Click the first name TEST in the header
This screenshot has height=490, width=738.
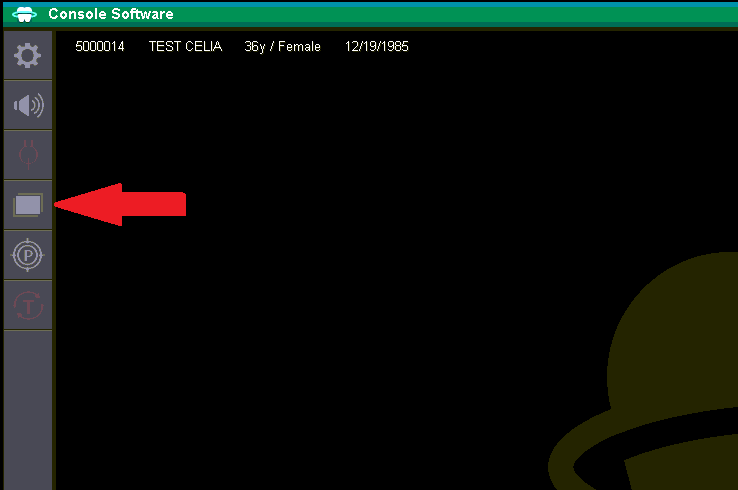[x=165, y=47]
